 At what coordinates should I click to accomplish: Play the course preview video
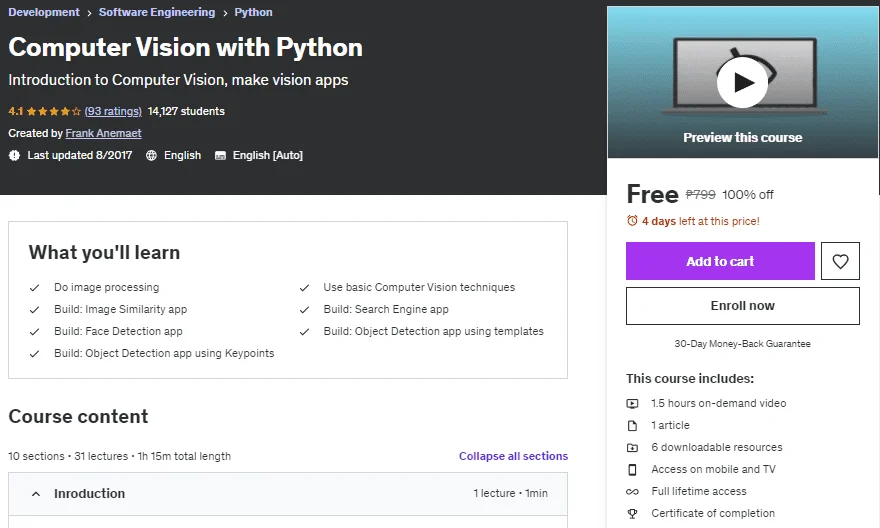742,82
